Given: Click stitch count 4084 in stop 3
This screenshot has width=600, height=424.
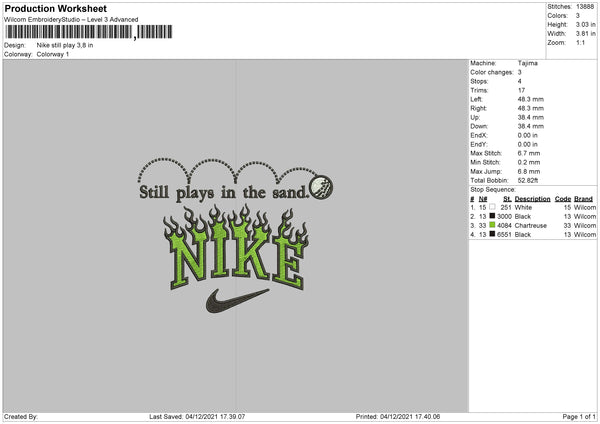Looking at the screenshot, I should coord(504,225).
